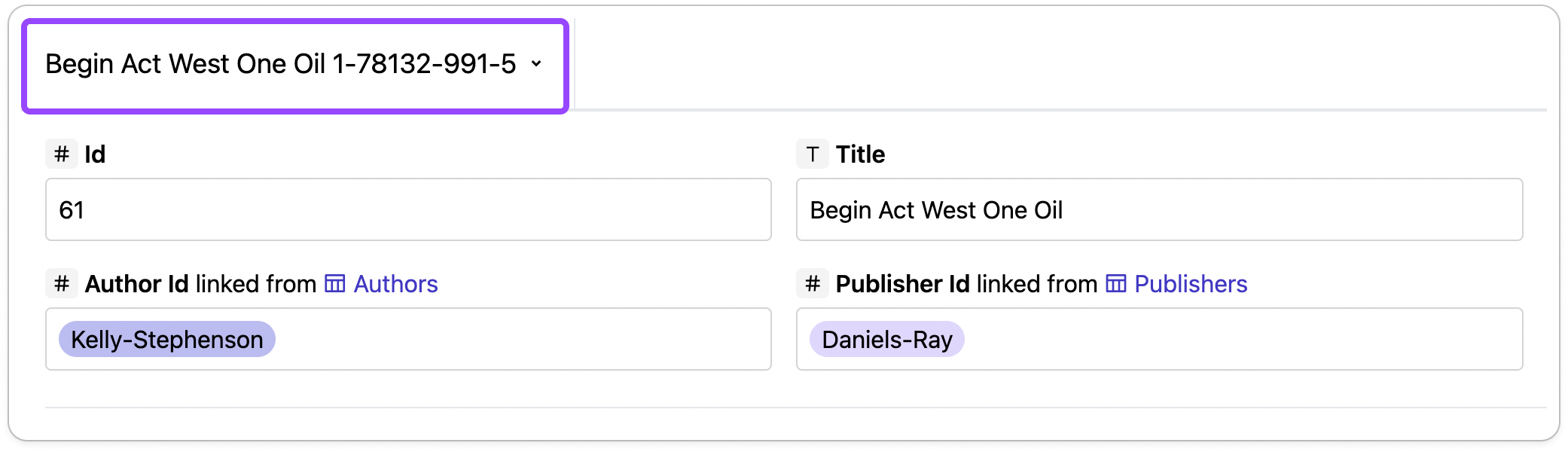Click the text type icon beside Title
Viewport: 1568px width, 452px height.
813,154
